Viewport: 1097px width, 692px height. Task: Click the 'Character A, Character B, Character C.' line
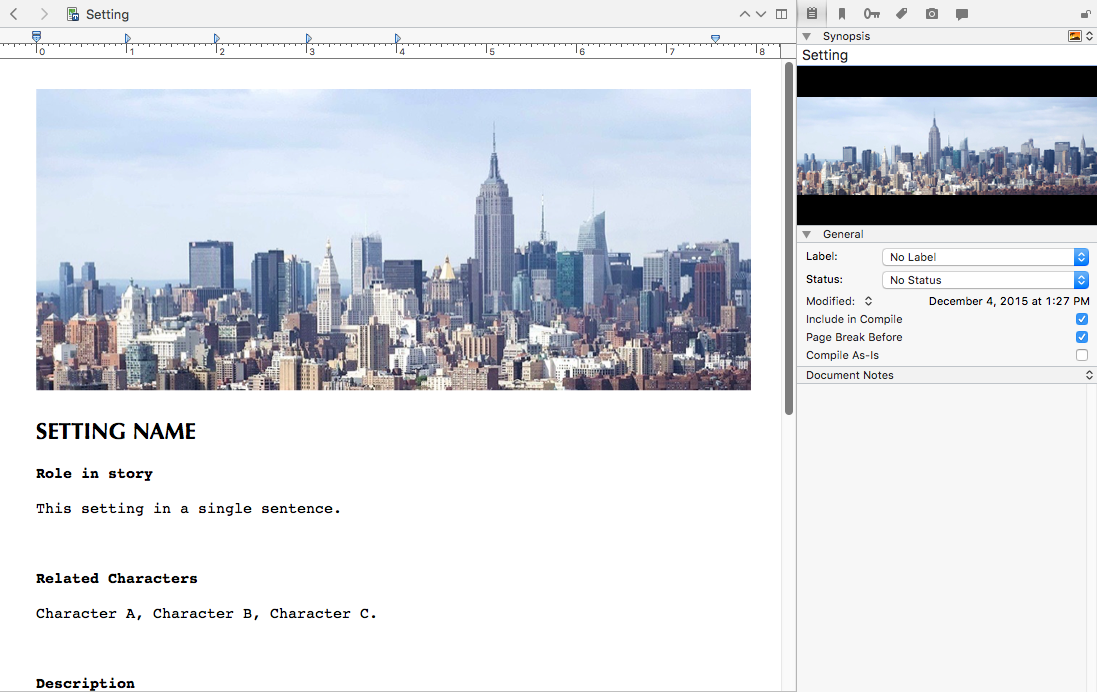[x=206, y=614]
